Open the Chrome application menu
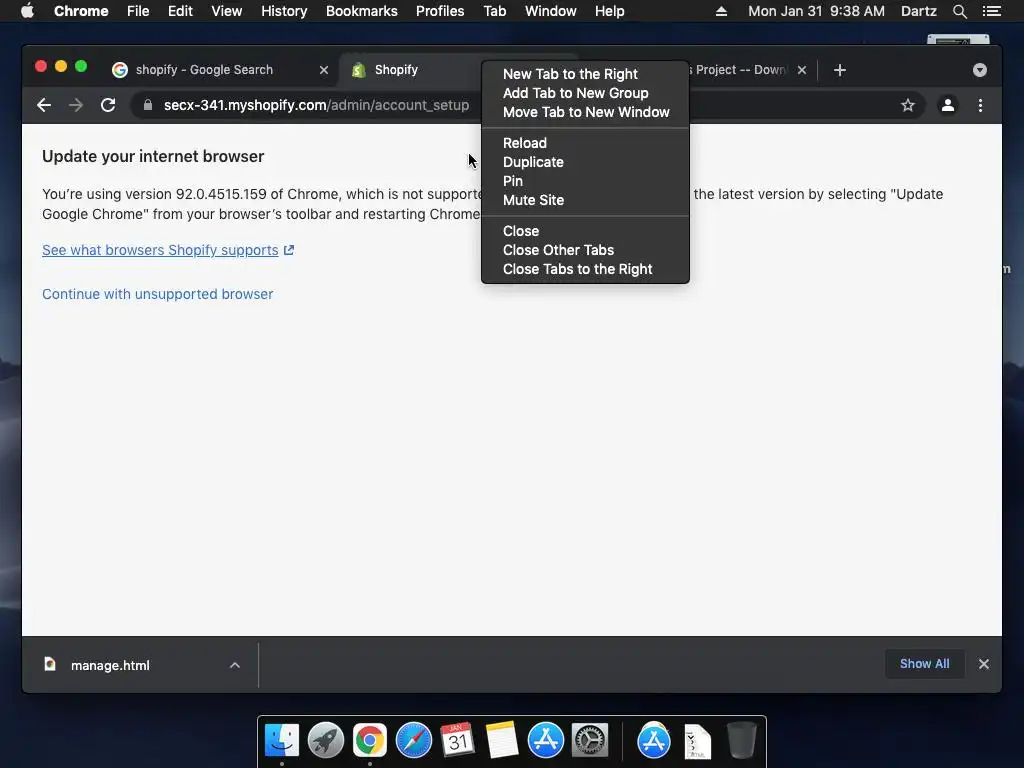 (x=81, y=11)
